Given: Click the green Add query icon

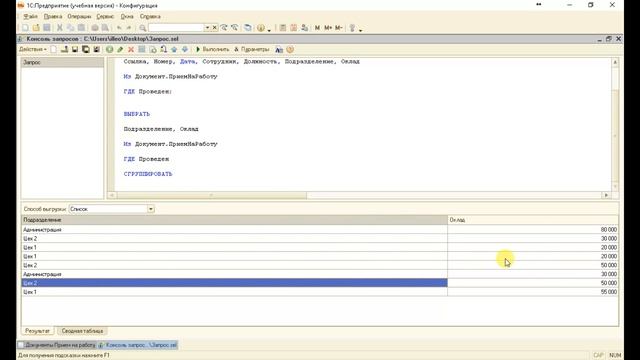Looking at the screenshot, I should click(109, 49).
